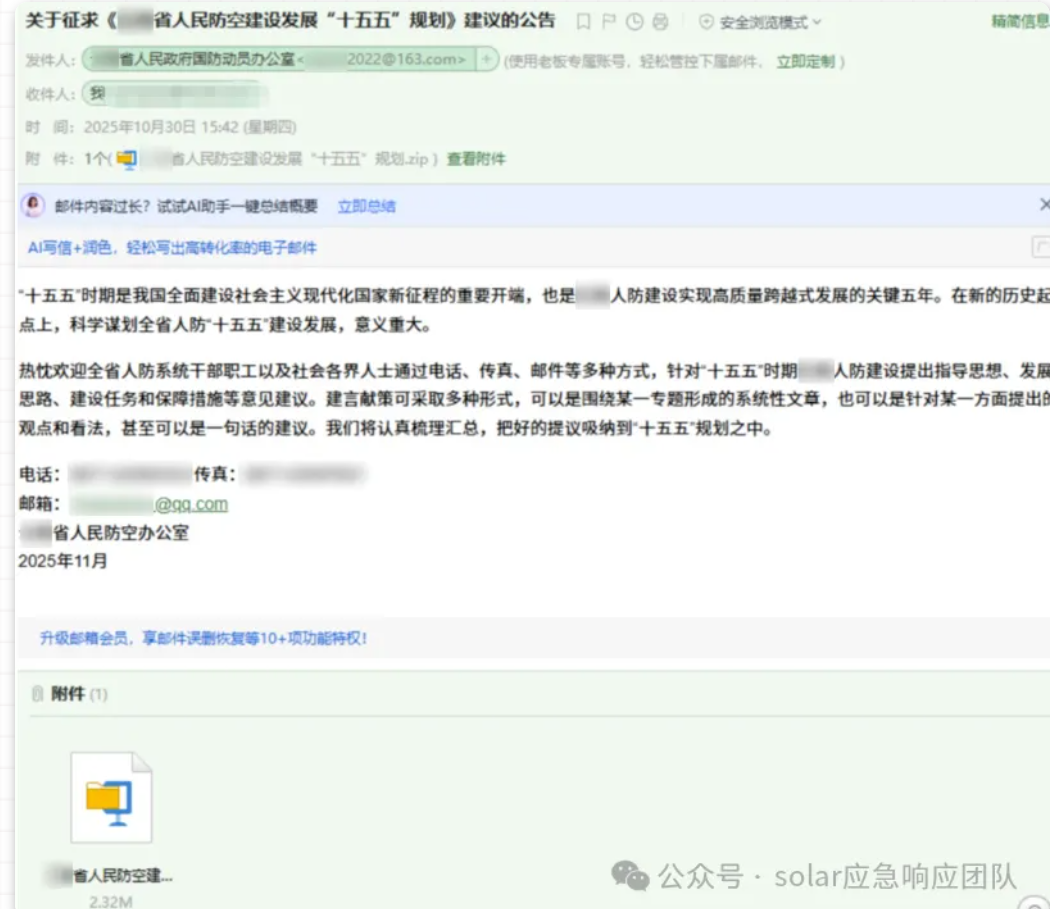Click the sender address chip
1050x909 pixels.
(278, 60)
